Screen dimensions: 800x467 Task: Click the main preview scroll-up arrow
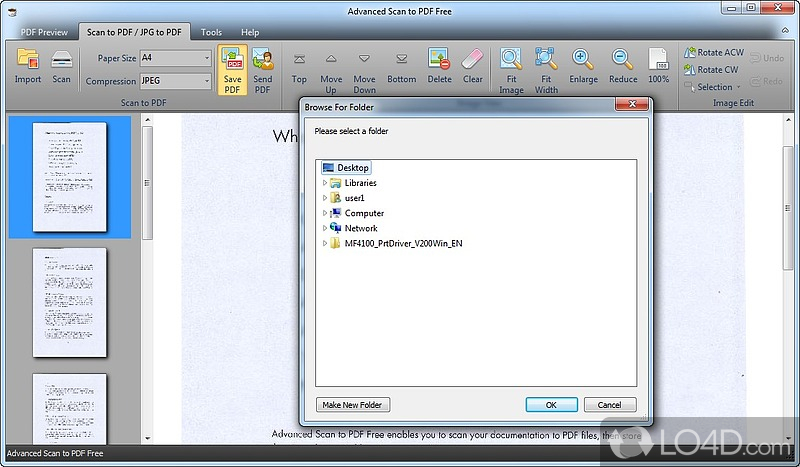(789, 120)
